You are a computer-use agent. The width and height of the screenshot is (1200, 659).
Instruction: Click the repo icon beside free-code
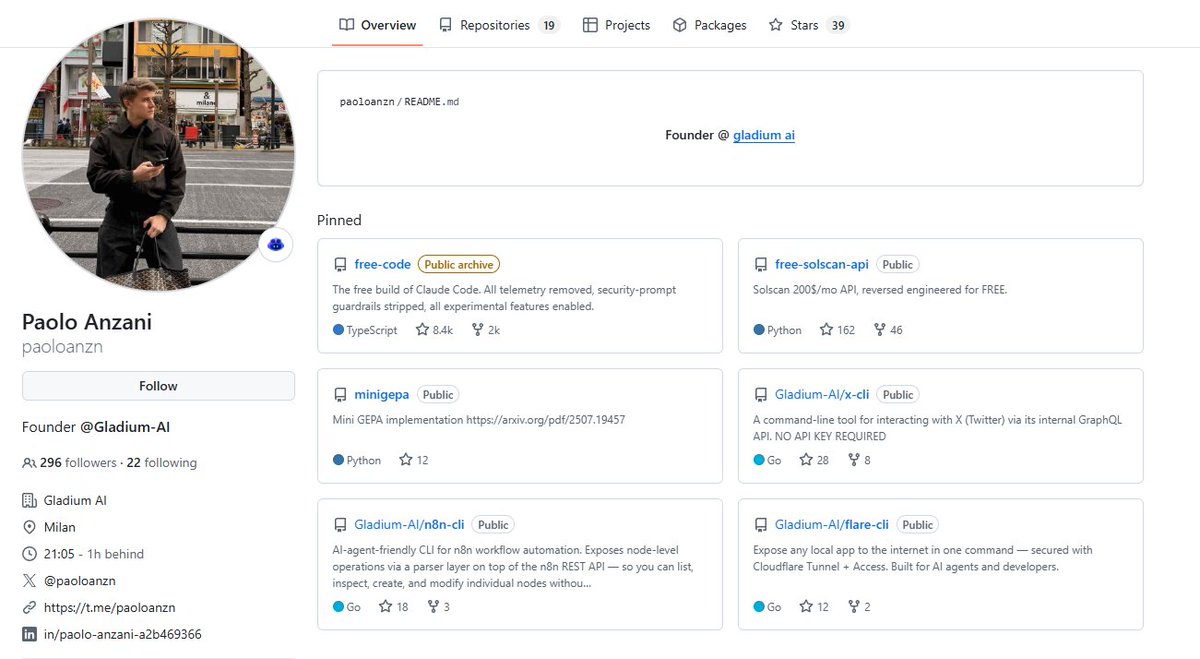[x=340, y=265]
